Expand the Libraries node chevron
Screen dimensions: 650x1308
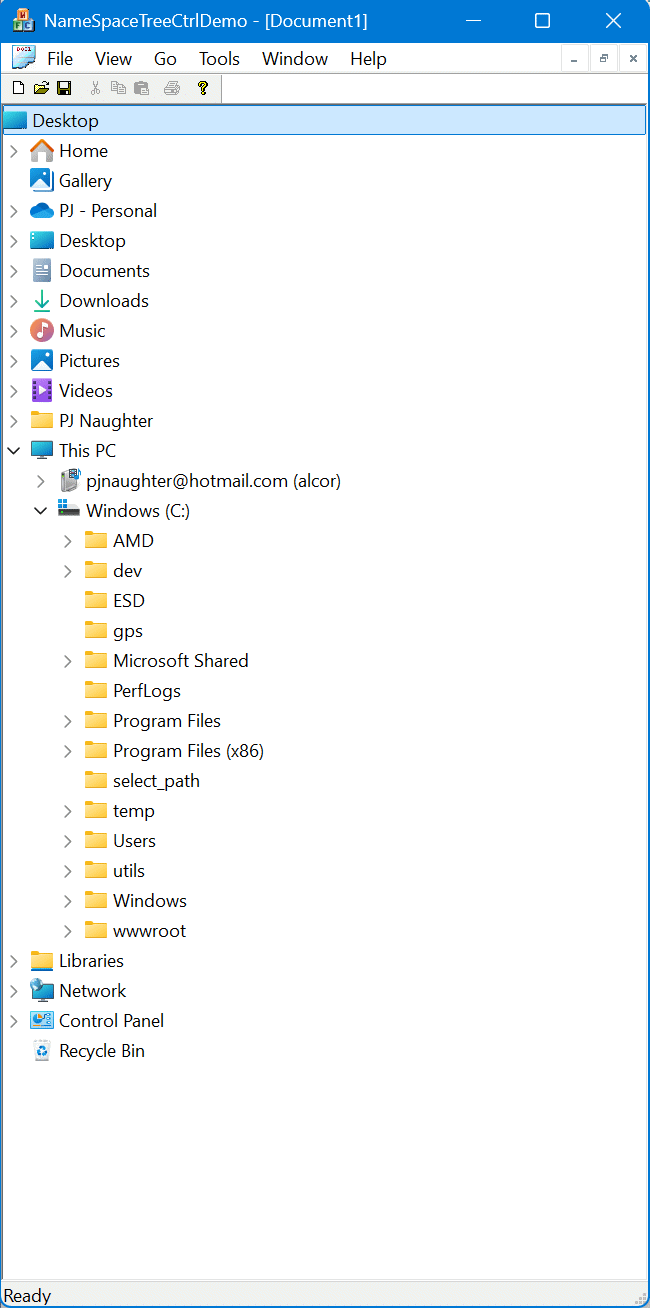click(x=14, y=961)
